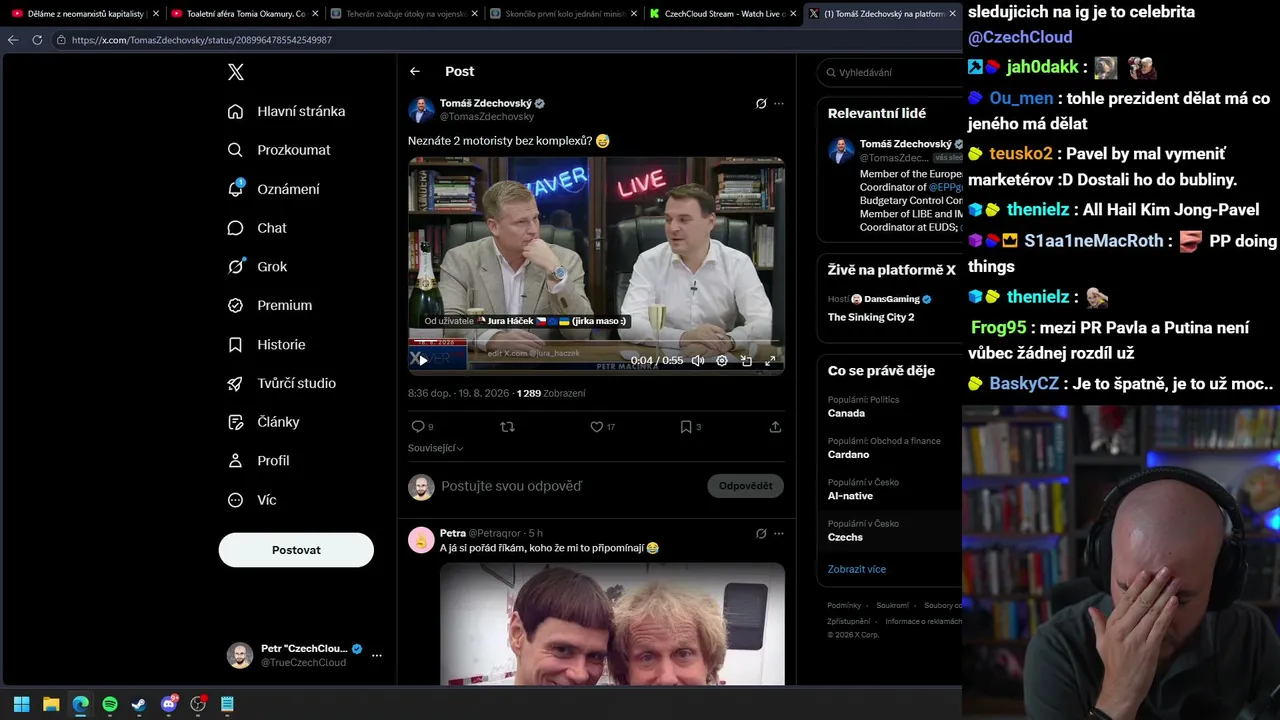The height and width of the screenshot is (720, 1280).
Task: Click the x.com address bar URL
Action: click(x=202, y=40)
